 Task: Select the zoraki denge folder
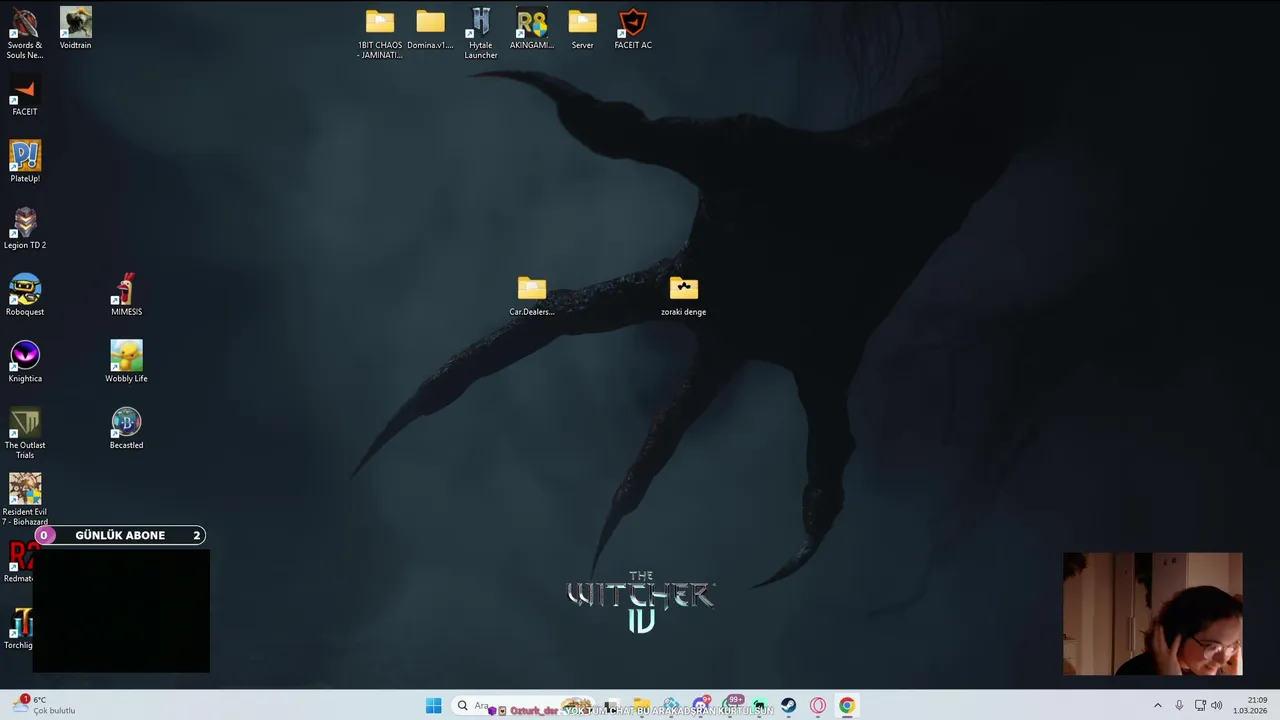coord(684,295)
